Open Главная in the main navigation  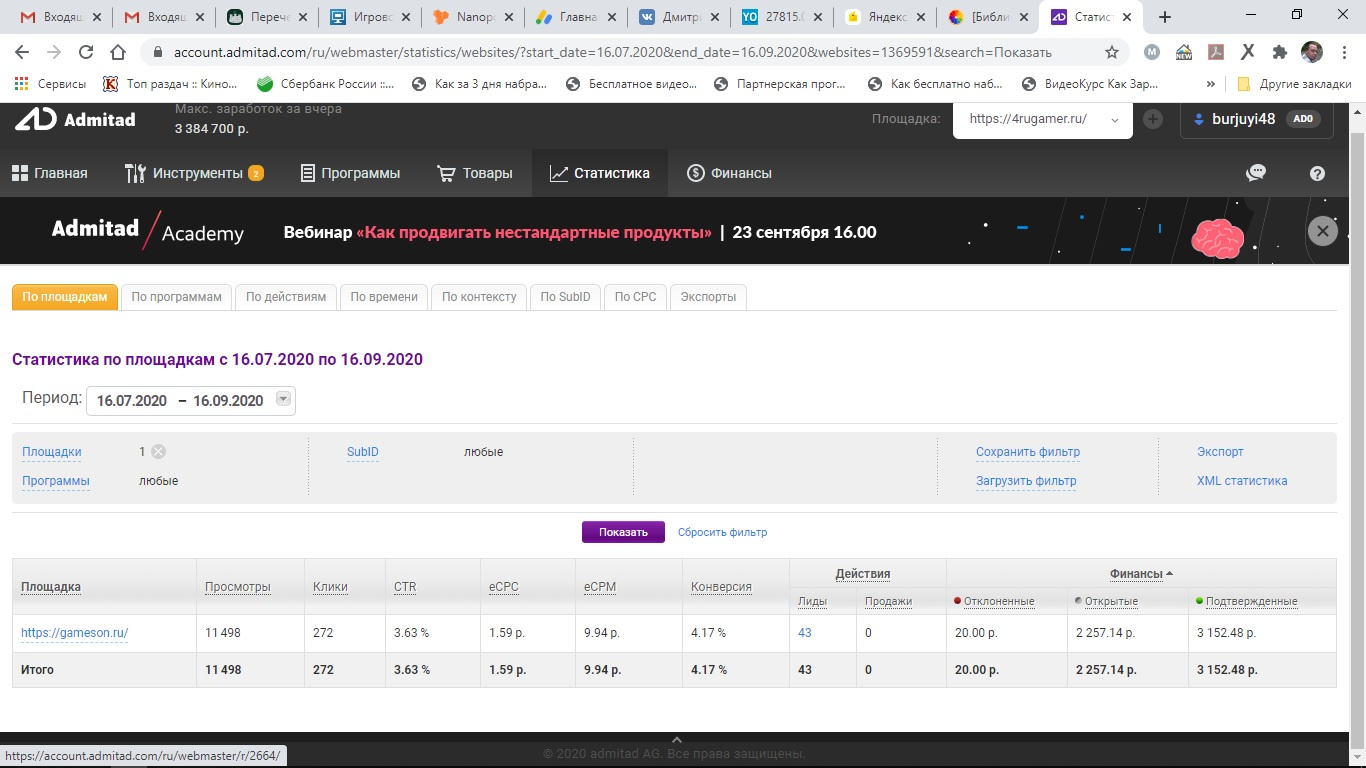(x=50, y=173)
